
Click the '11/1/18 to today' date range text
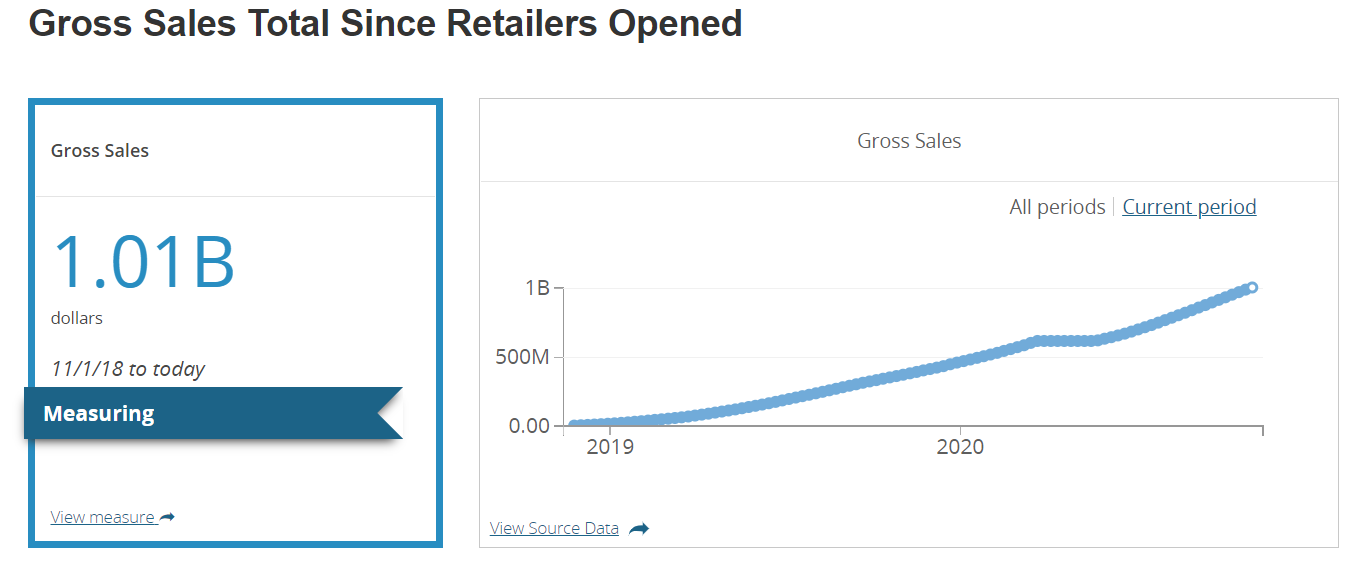128,369
